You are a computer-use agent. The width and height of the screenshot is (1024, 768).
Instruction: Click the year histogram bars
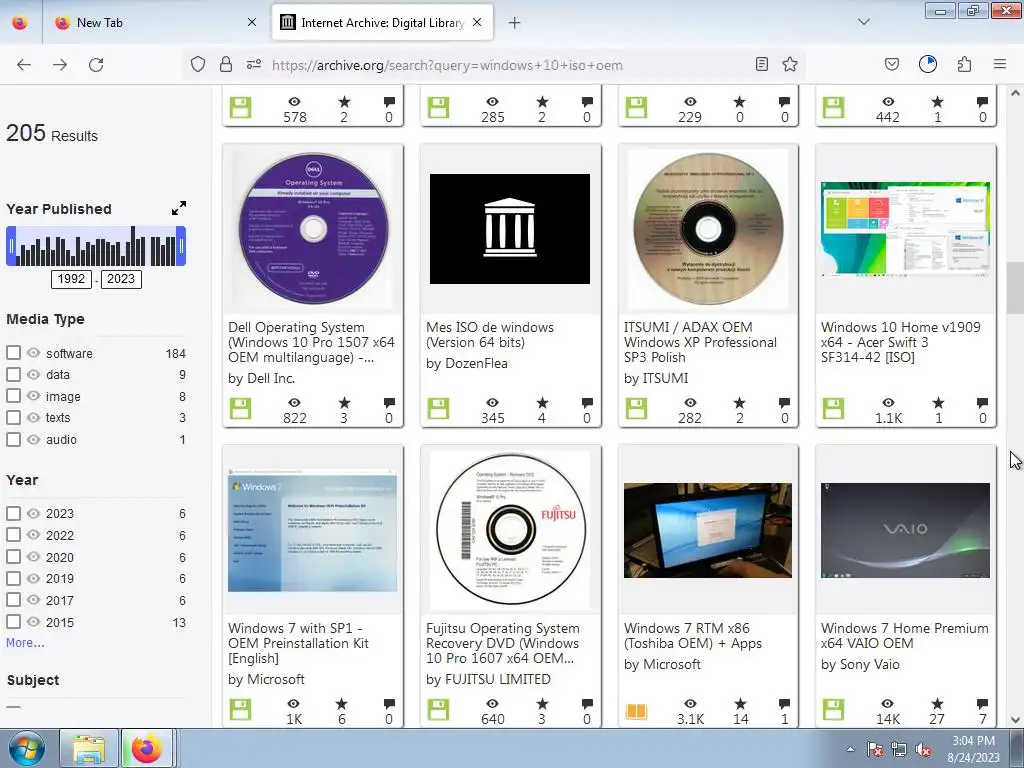point(96,246)
